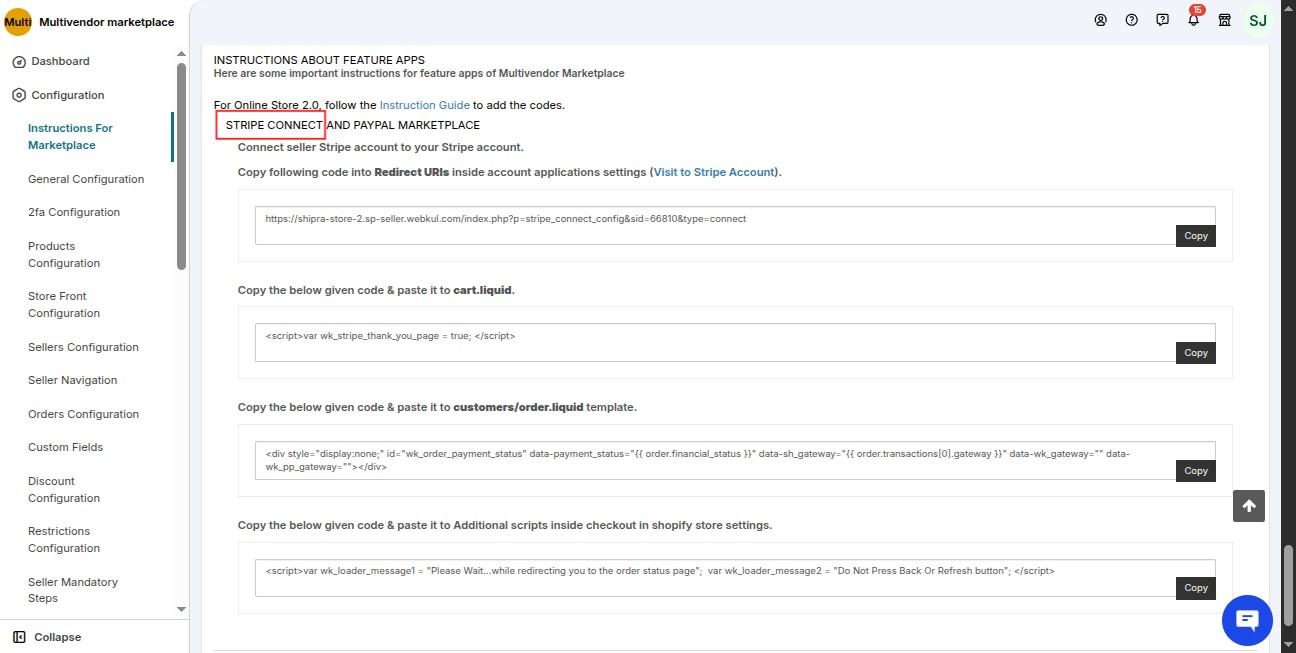Screen dimensions: 1296x653
Task: Click the help question mark icon
Action: click(x=1131, y=20)
